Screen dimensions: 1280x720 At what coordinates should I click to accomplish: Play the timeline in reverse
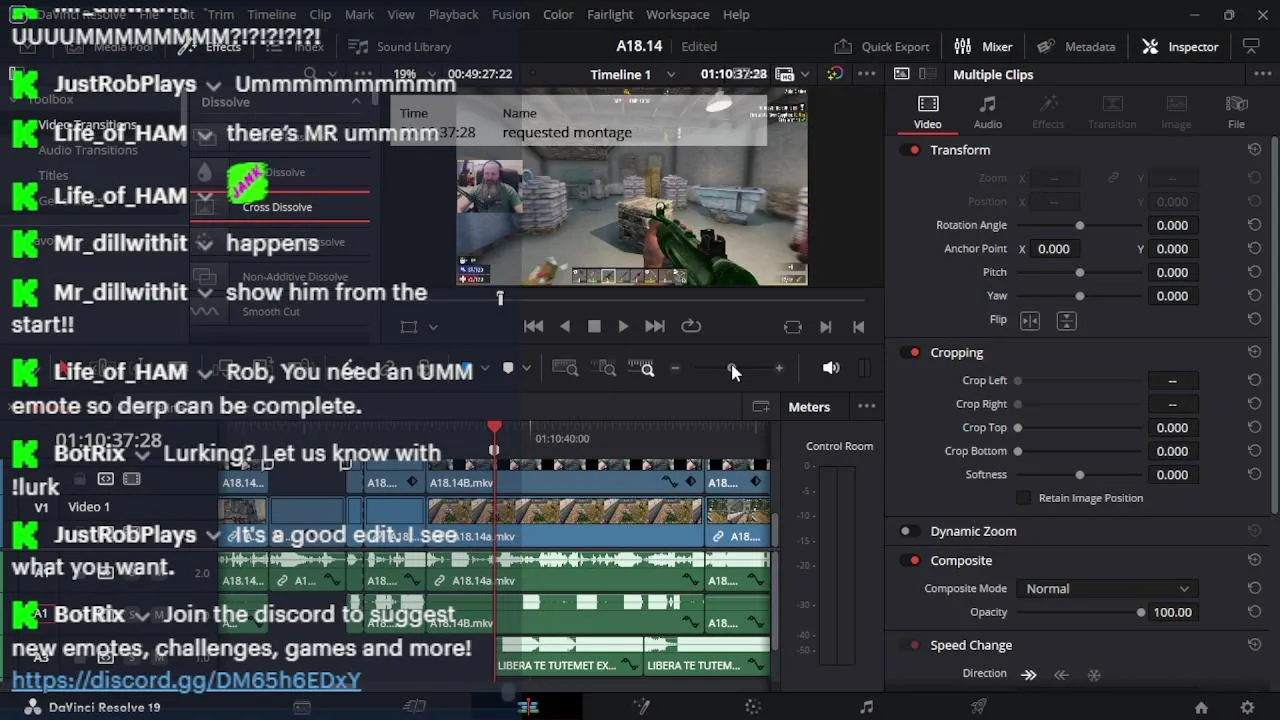565,326
